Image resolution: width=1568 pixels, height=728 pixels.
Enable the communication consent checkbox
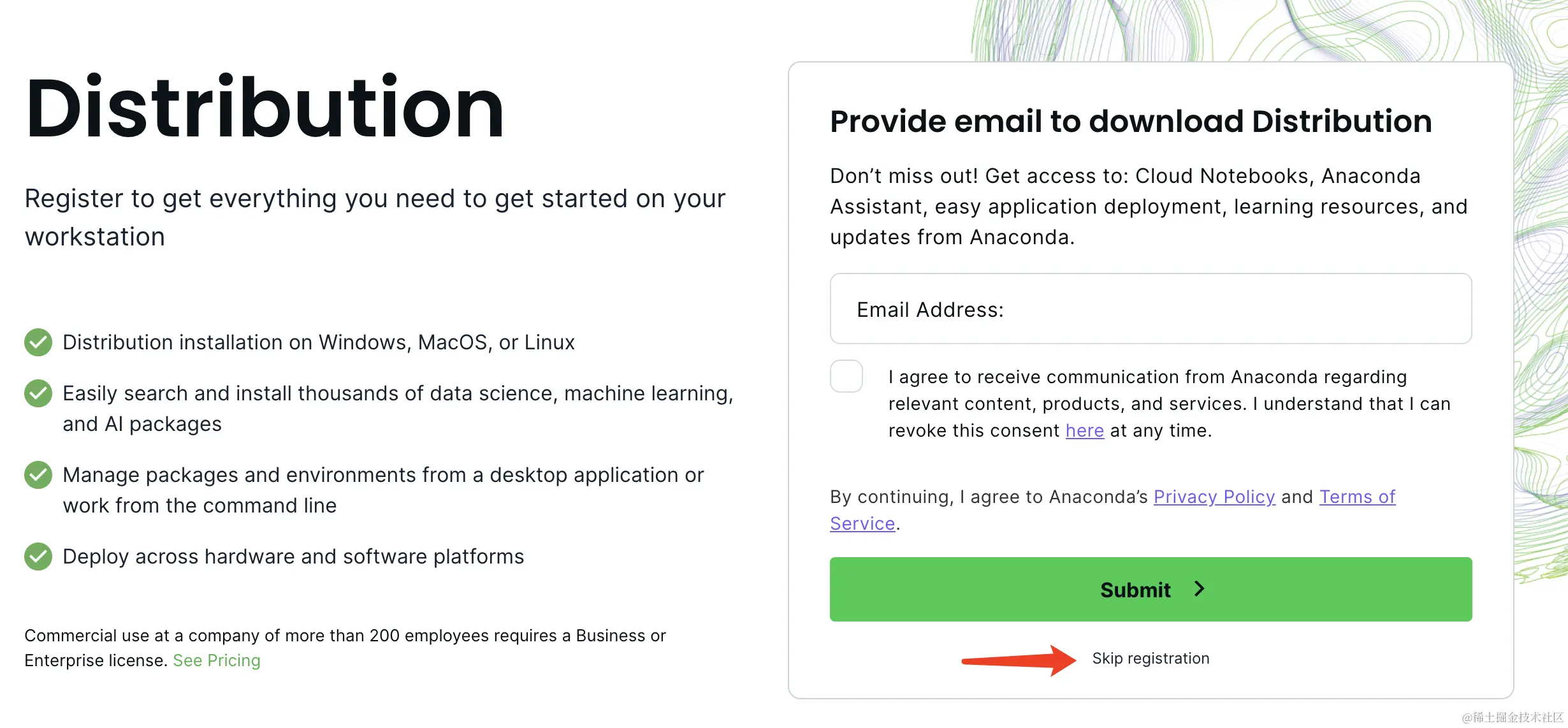[846, 376]
